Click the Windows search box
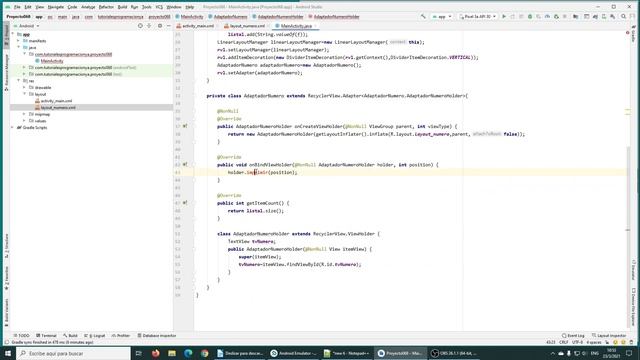The height and width of the screenshot is (360, 640). click(x=73, y=353)
